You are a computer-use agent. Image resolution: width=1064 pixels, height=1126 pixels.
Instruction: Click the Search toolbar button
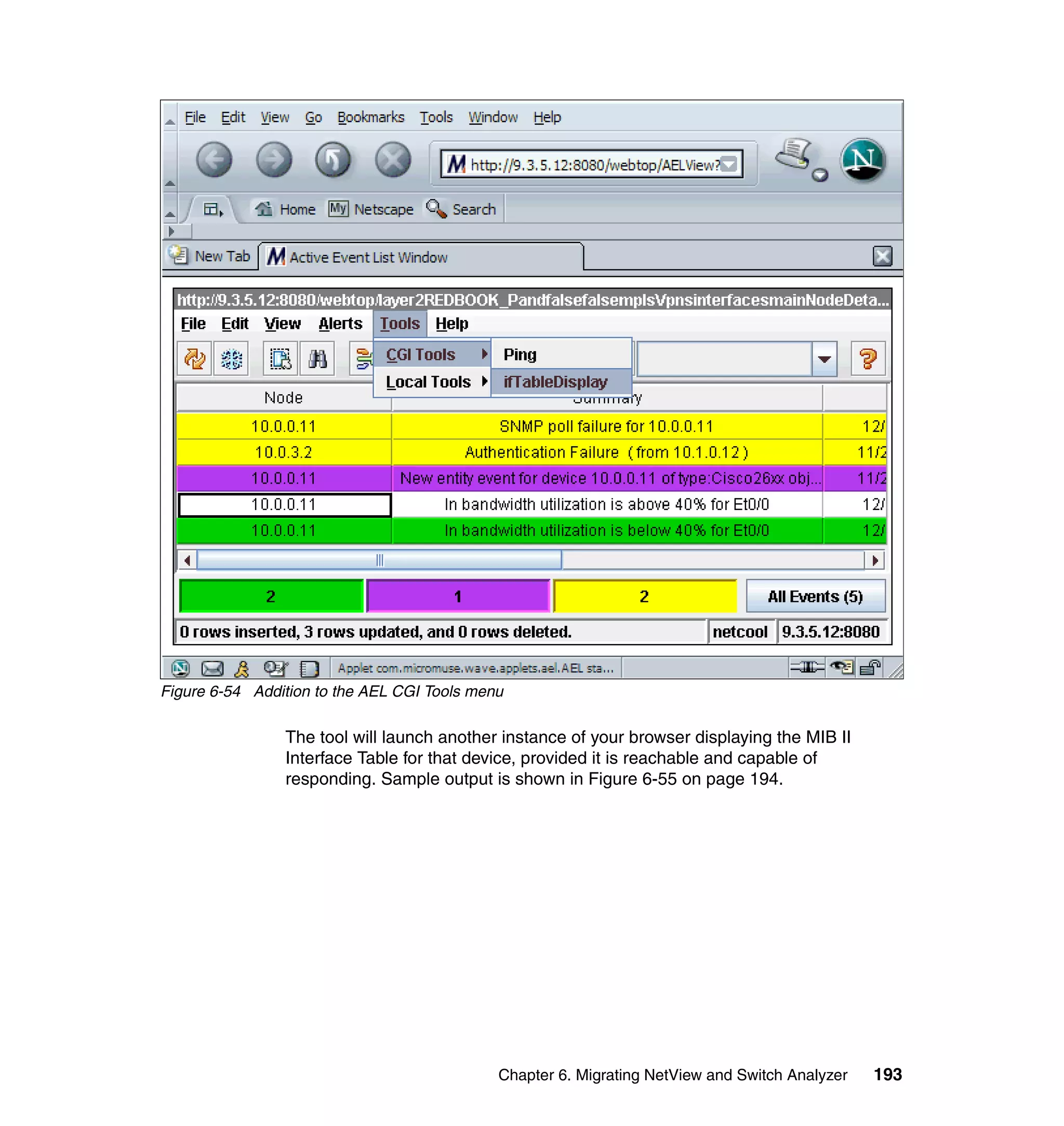tap(461, 209)
